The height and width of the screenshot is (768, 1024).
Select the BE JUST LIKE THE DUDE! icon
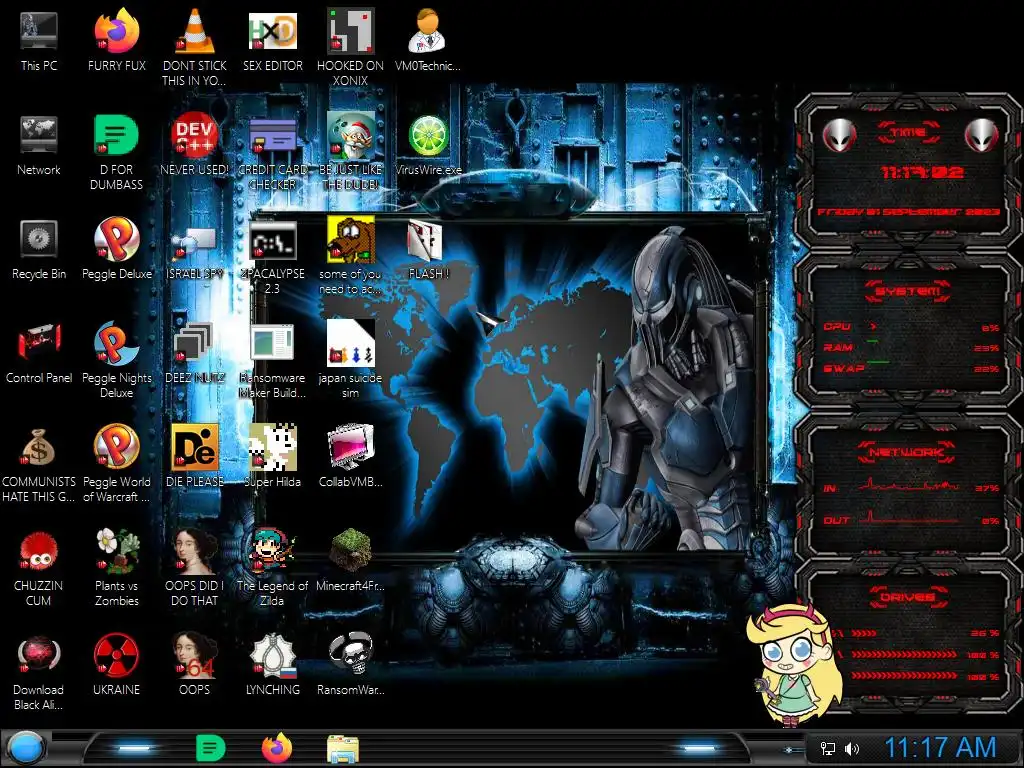click(x=350, y=152)
